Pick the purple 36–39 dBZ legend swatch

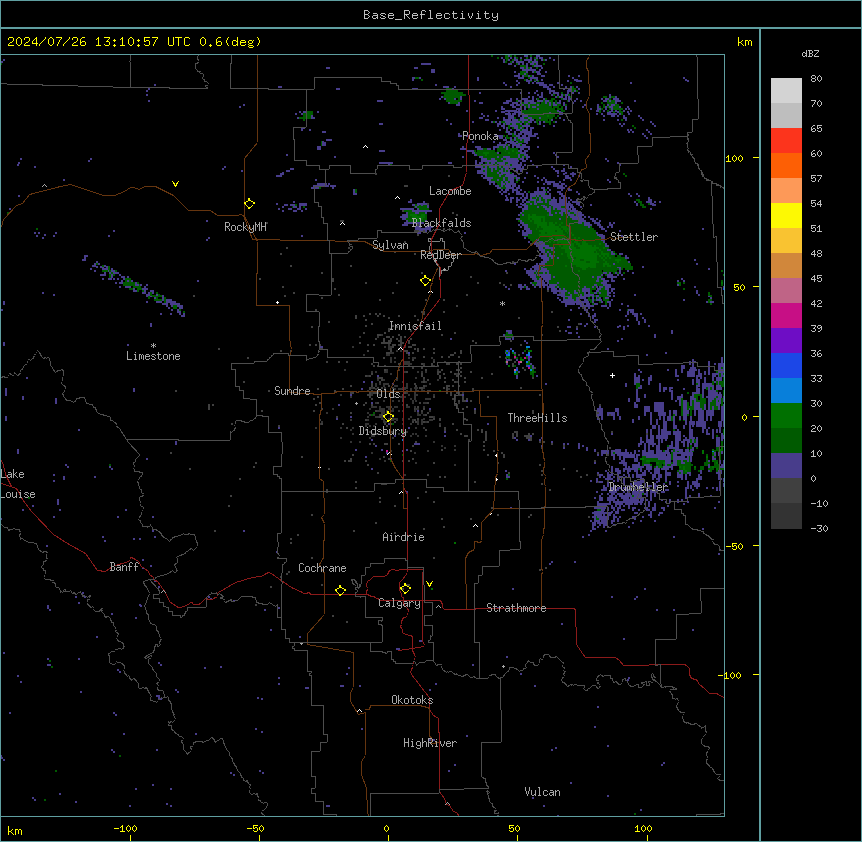tap(786, 341)
